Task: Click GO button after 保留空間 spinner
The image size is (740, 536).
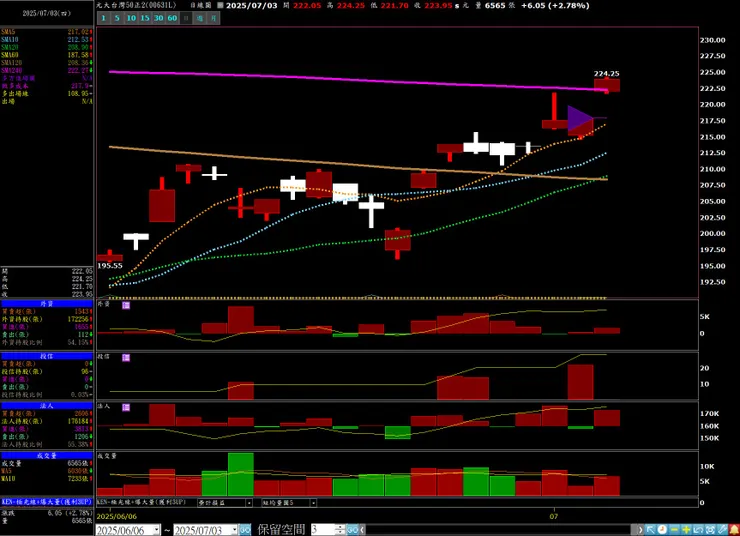Action: pyautogui.click(x=353, y=530)
